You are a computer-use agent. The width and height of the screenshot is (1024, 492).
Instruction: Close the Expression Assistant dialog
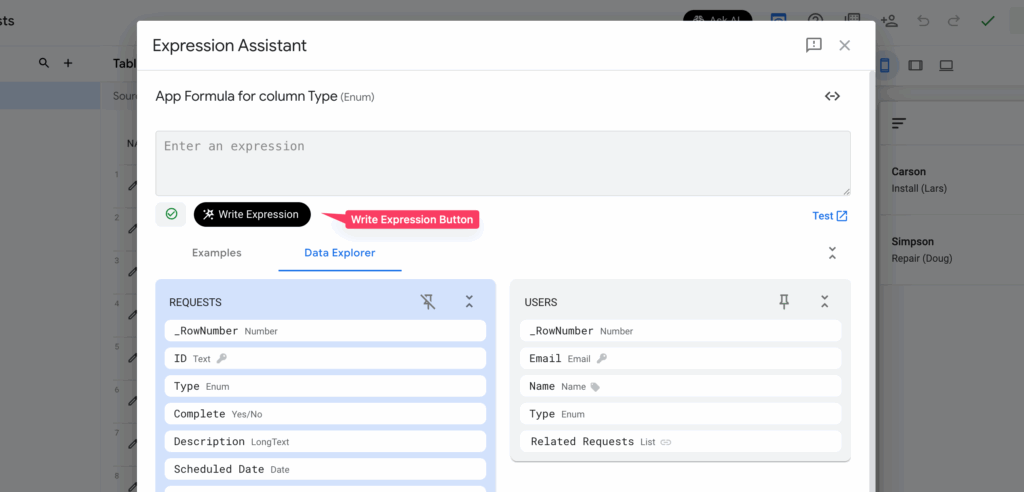pyautogui.click(x=844, y=45)
